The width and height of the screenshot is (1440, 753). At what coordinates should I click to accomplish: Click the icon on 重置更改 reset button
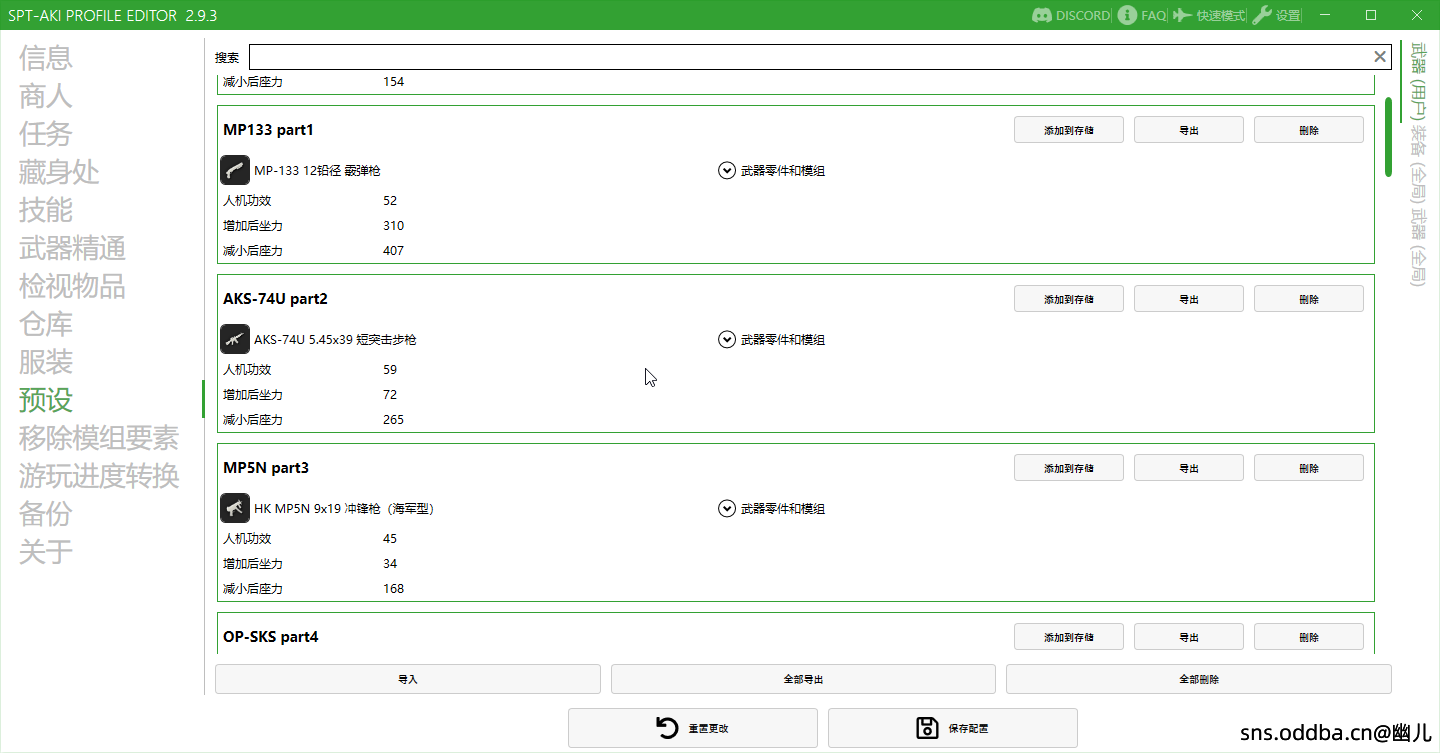pyautogui.click(x=667, y=728)
